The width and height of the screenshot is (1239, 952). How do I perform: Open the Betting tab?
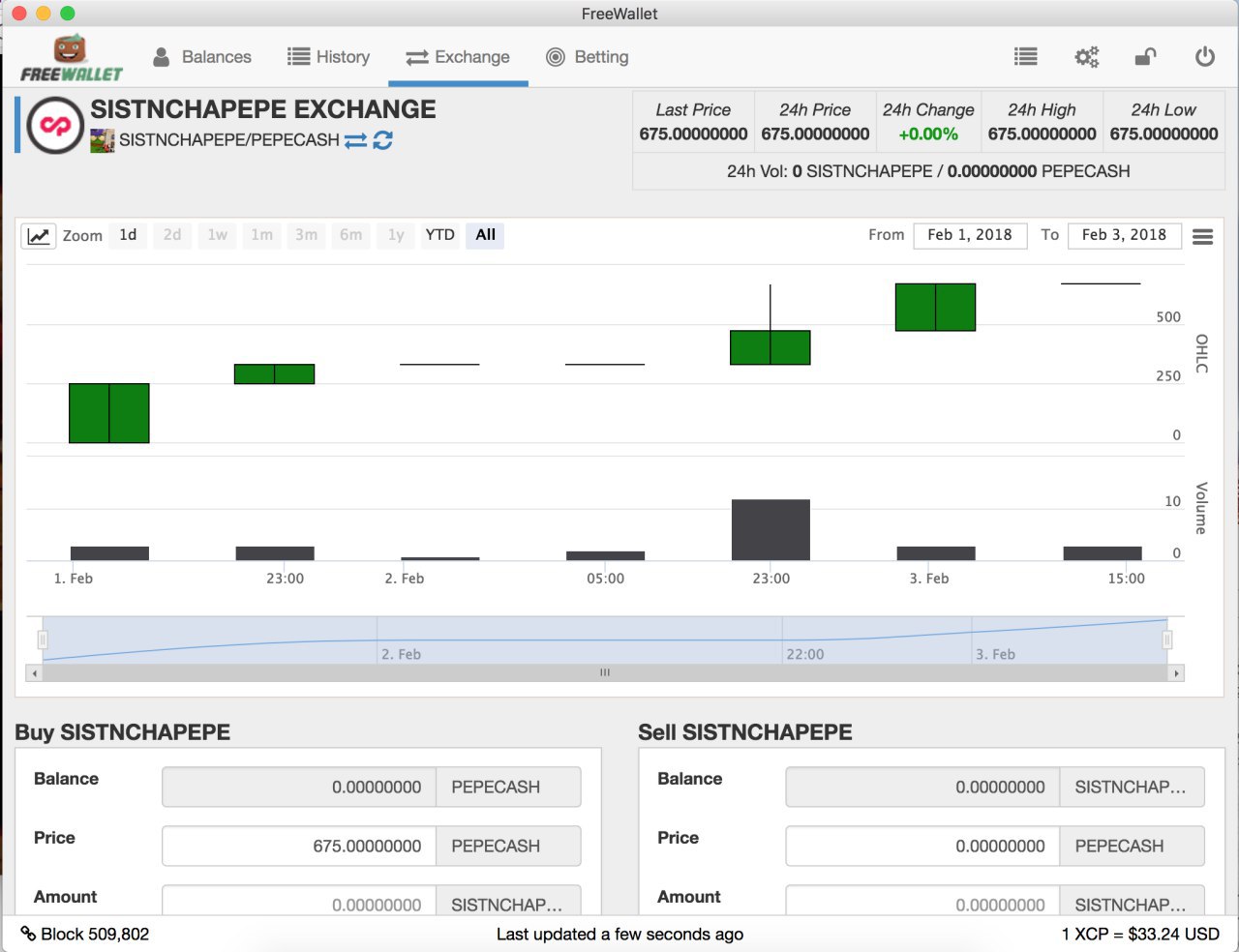[x=588, y=57]
